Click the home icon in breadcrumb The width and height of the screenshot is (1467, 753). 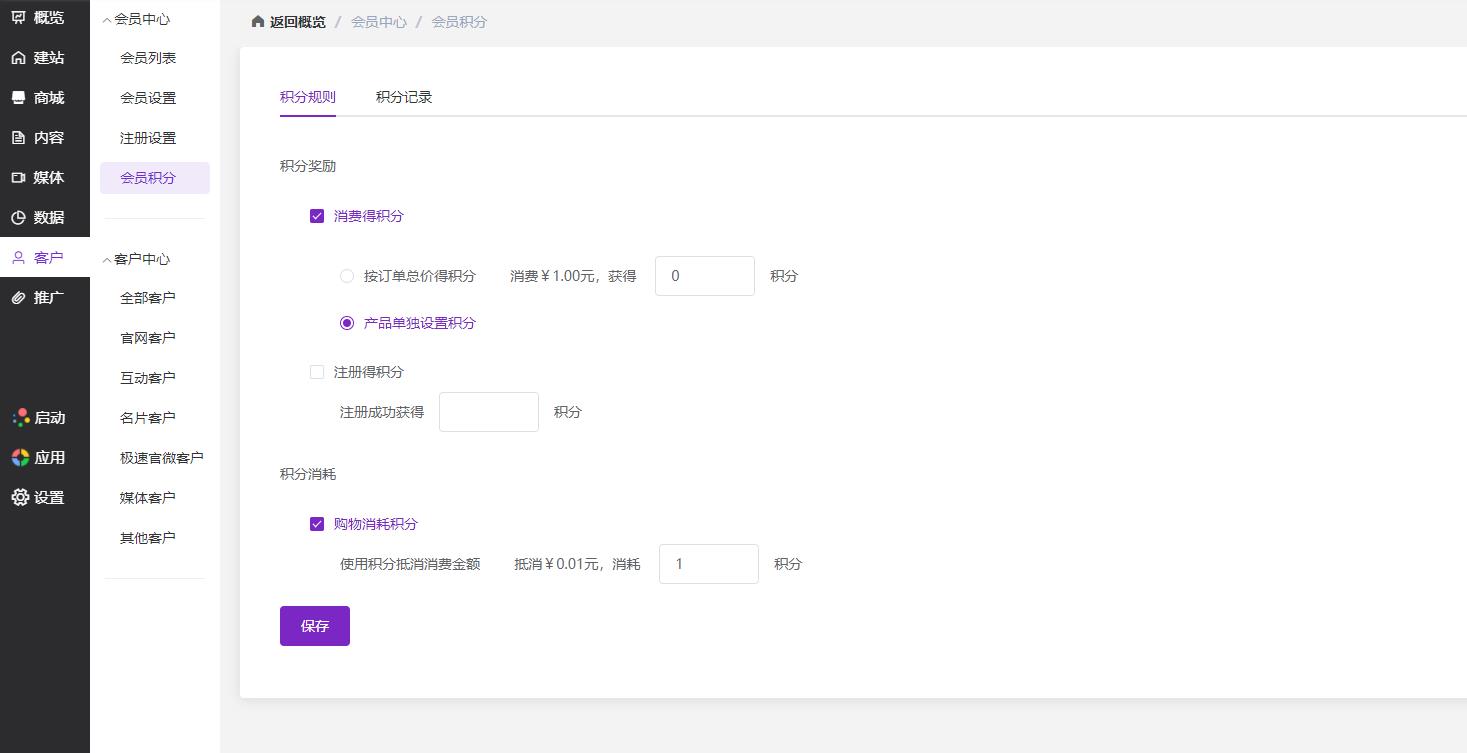(258, 21)
